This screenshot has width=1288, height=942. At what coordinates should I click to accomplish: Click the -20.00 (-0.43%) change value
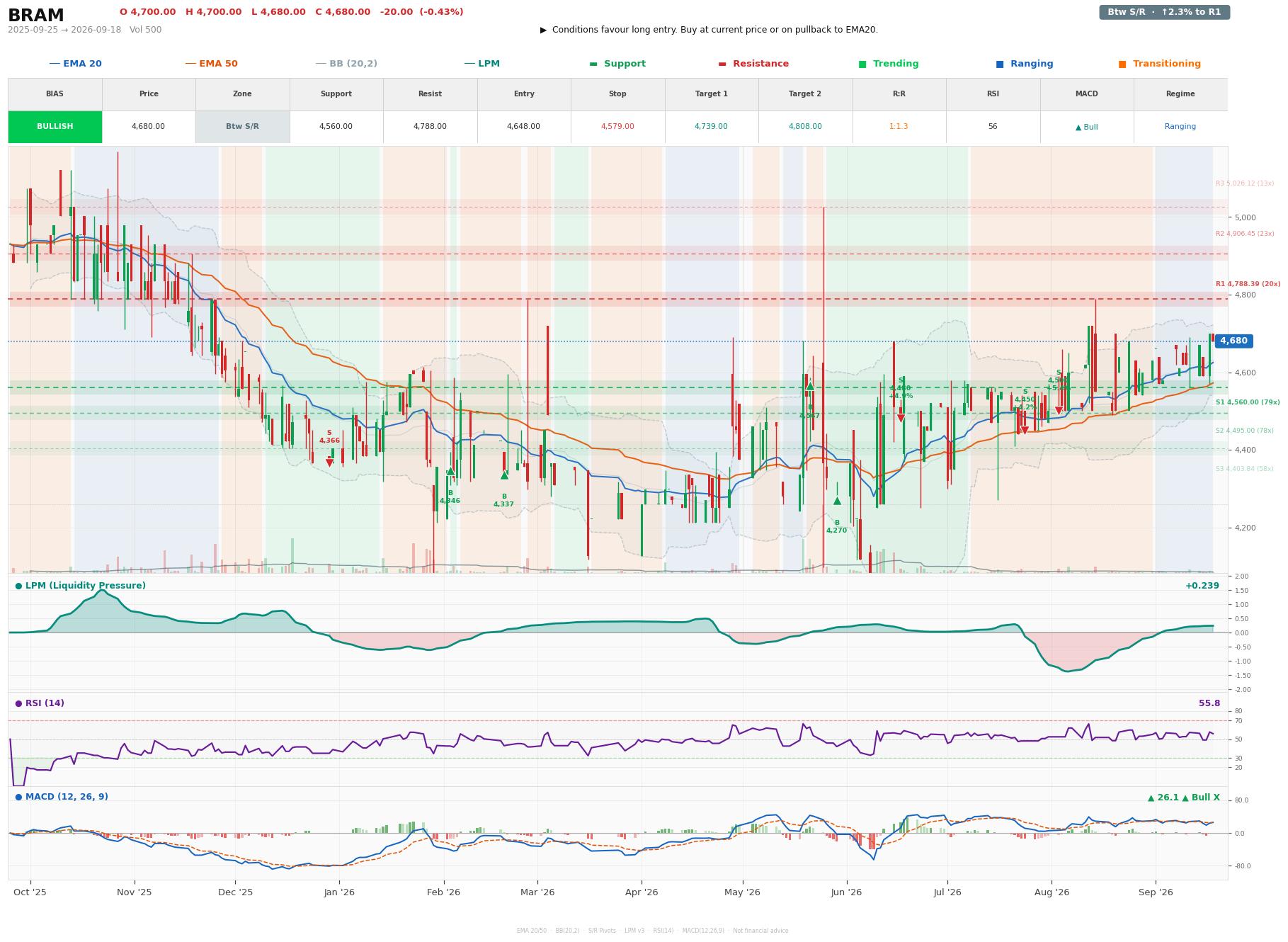pyautogui.click(x=422, y=12)
